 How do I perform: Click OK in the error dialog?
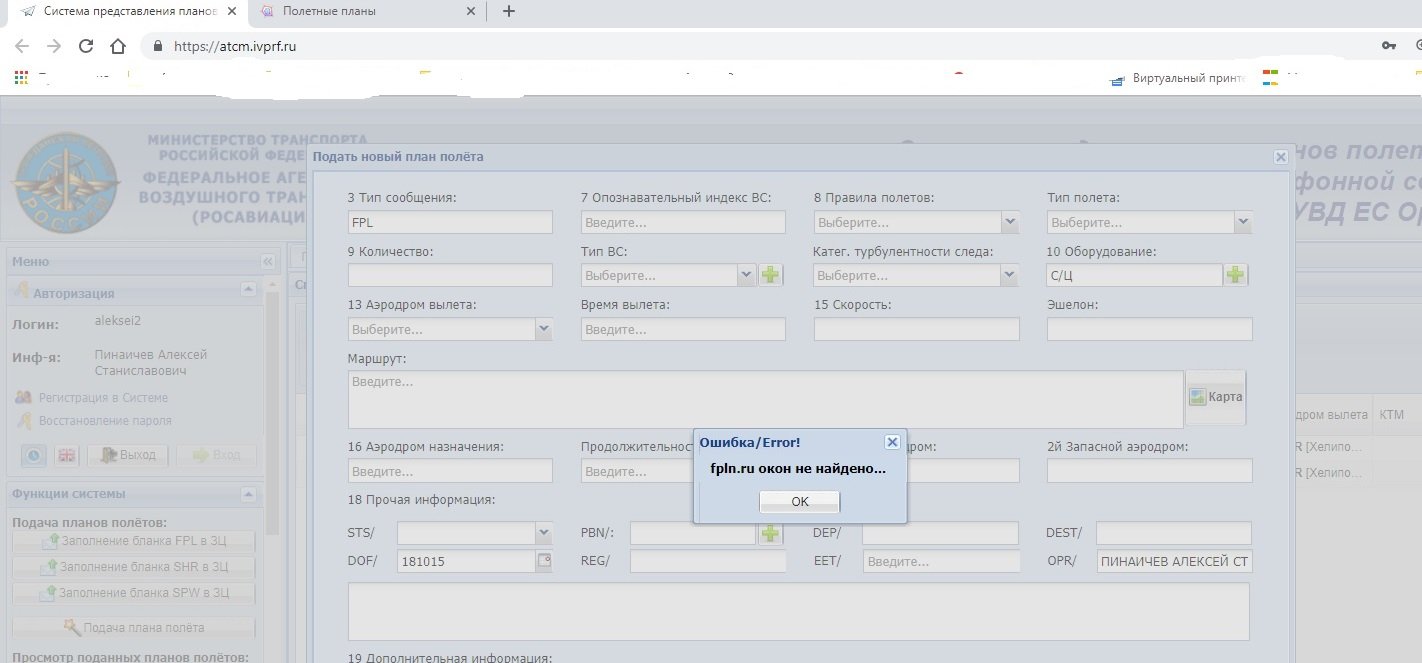(x=799, y=501)
